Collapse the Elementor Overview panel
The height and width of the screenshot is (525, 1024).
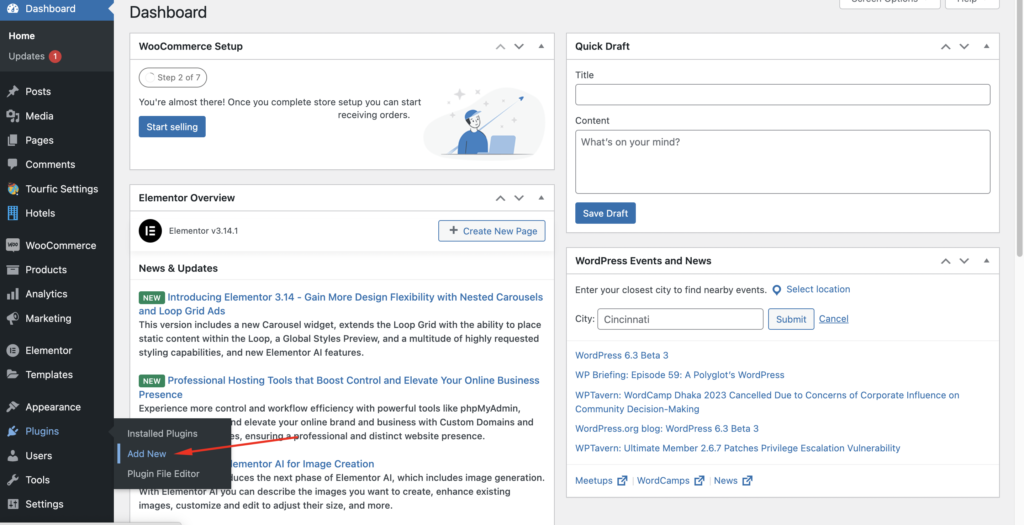coord(541,198)
